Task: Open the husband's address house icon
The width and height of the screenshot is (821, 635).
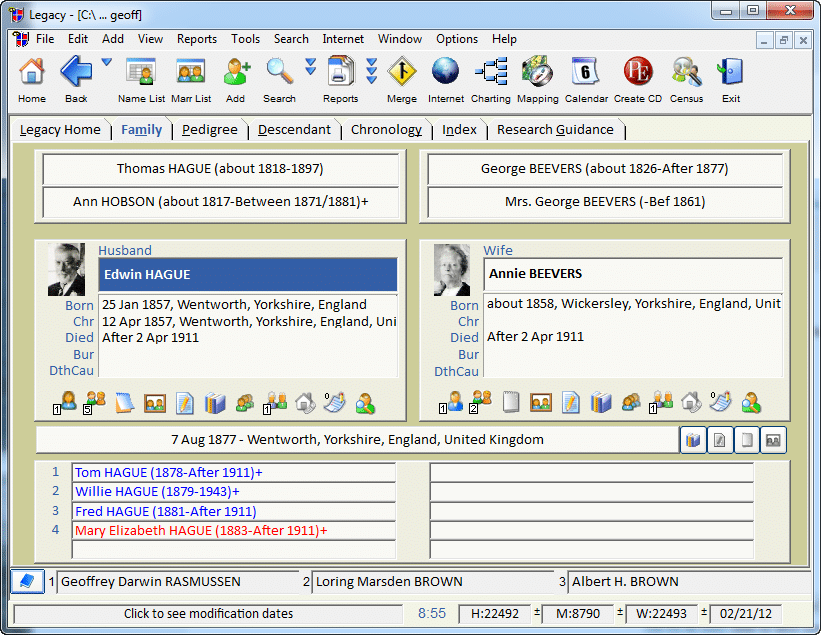Action: (305, 403)
